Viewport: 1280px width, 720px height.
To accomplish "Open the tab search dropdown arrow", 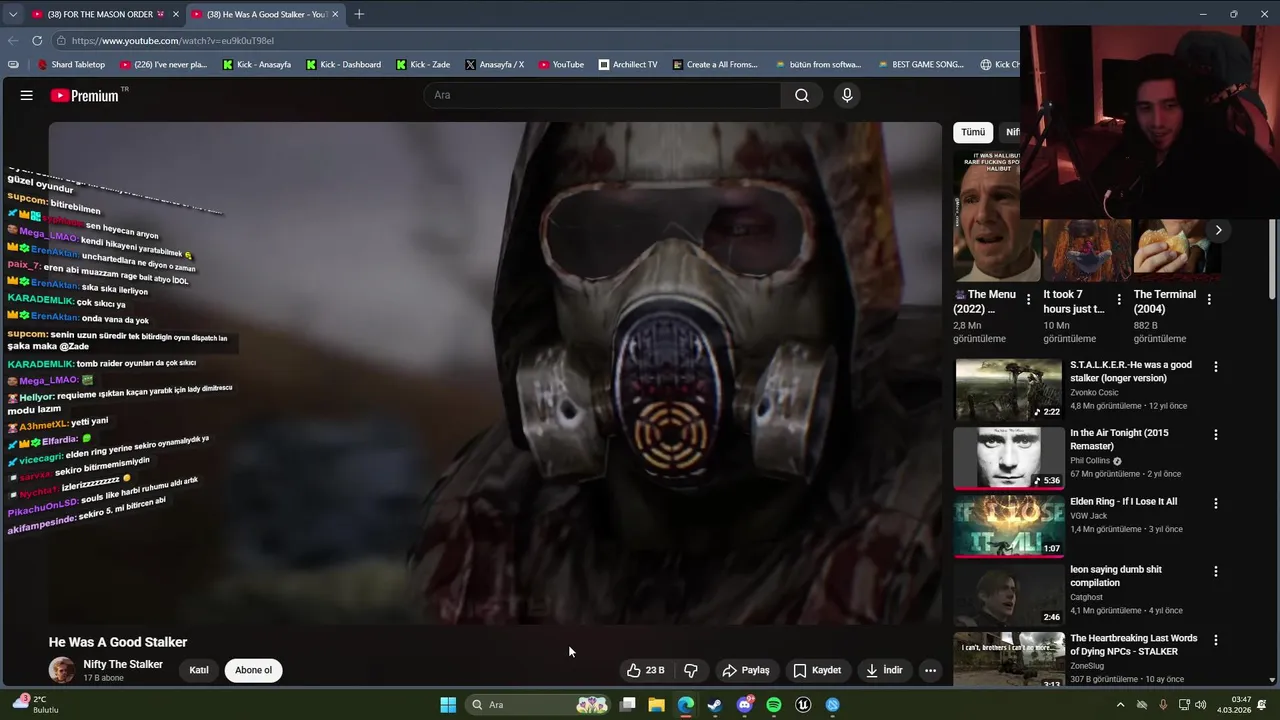I will pyautogui.click(x=12, y=14).
